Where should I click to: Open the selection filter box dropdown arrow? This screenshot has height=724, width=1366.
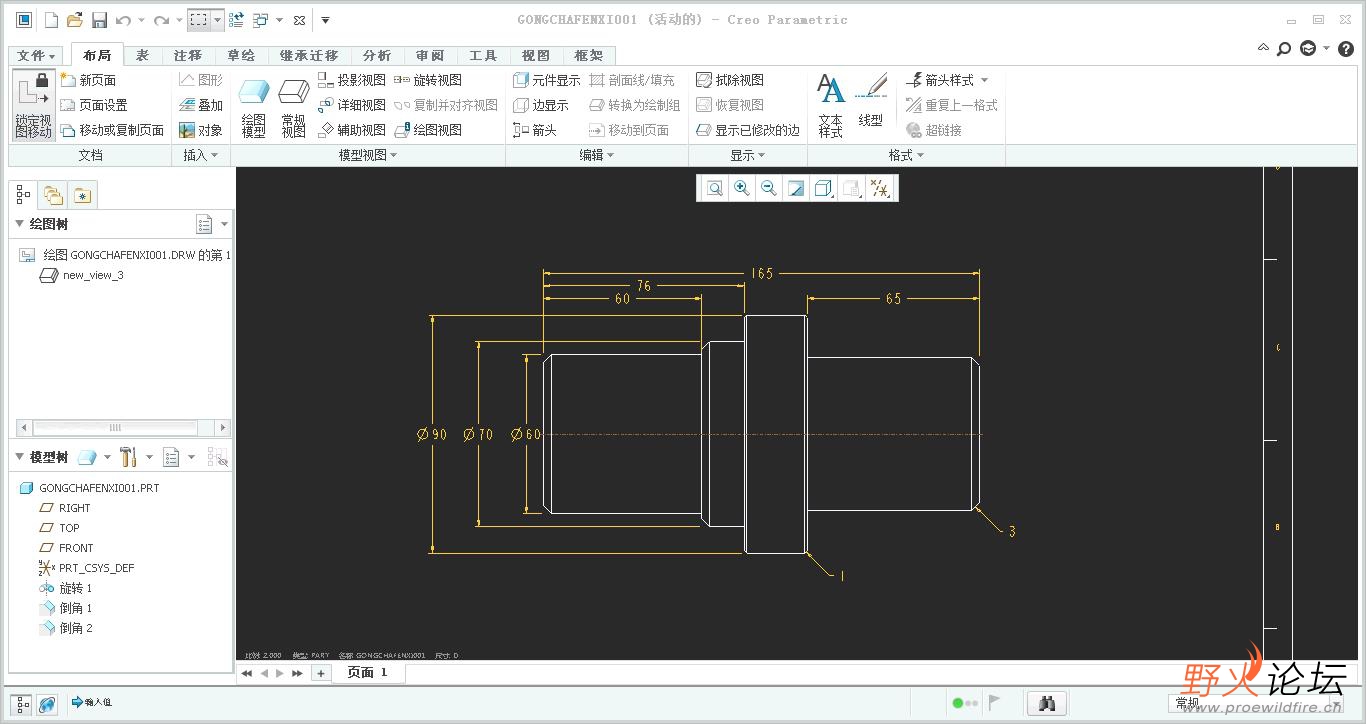click(217, 20)
